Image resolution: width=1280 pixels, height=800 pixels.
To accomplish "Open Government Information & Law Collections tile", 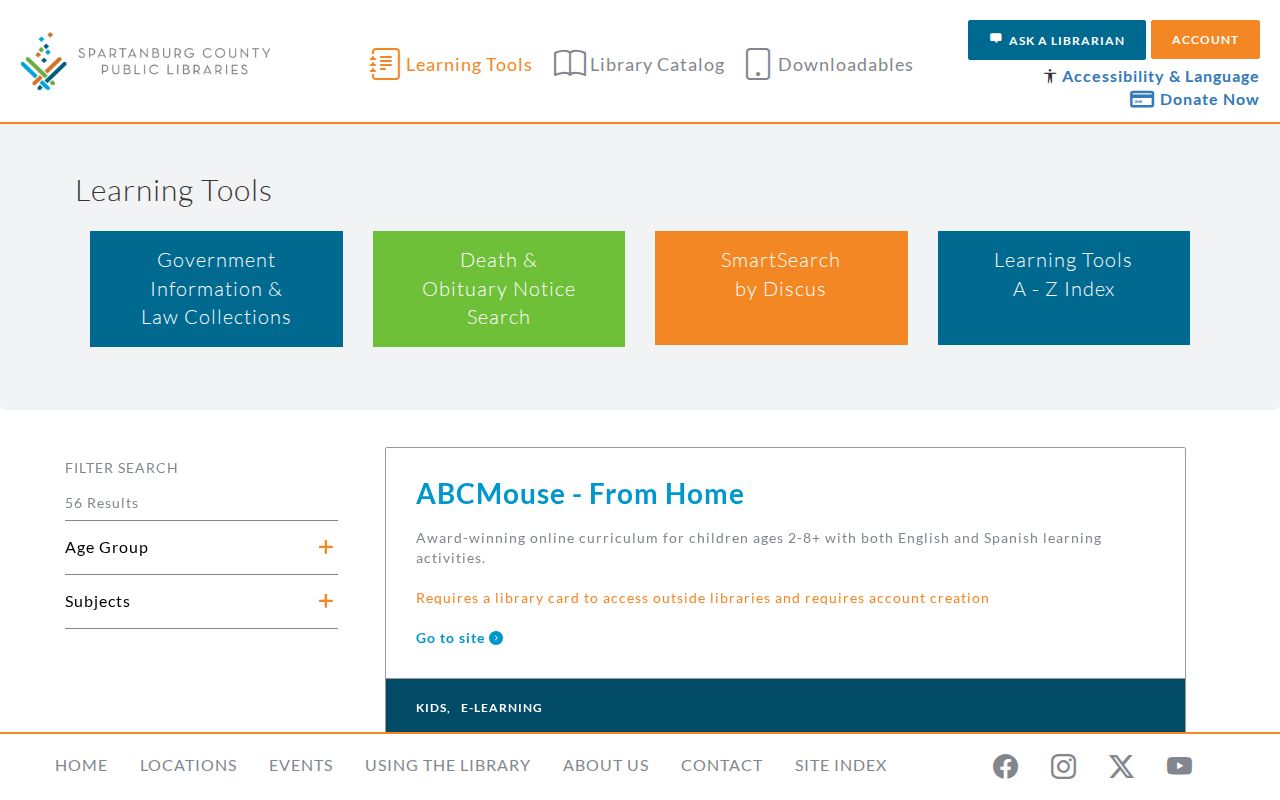I will tap(216, 289).
